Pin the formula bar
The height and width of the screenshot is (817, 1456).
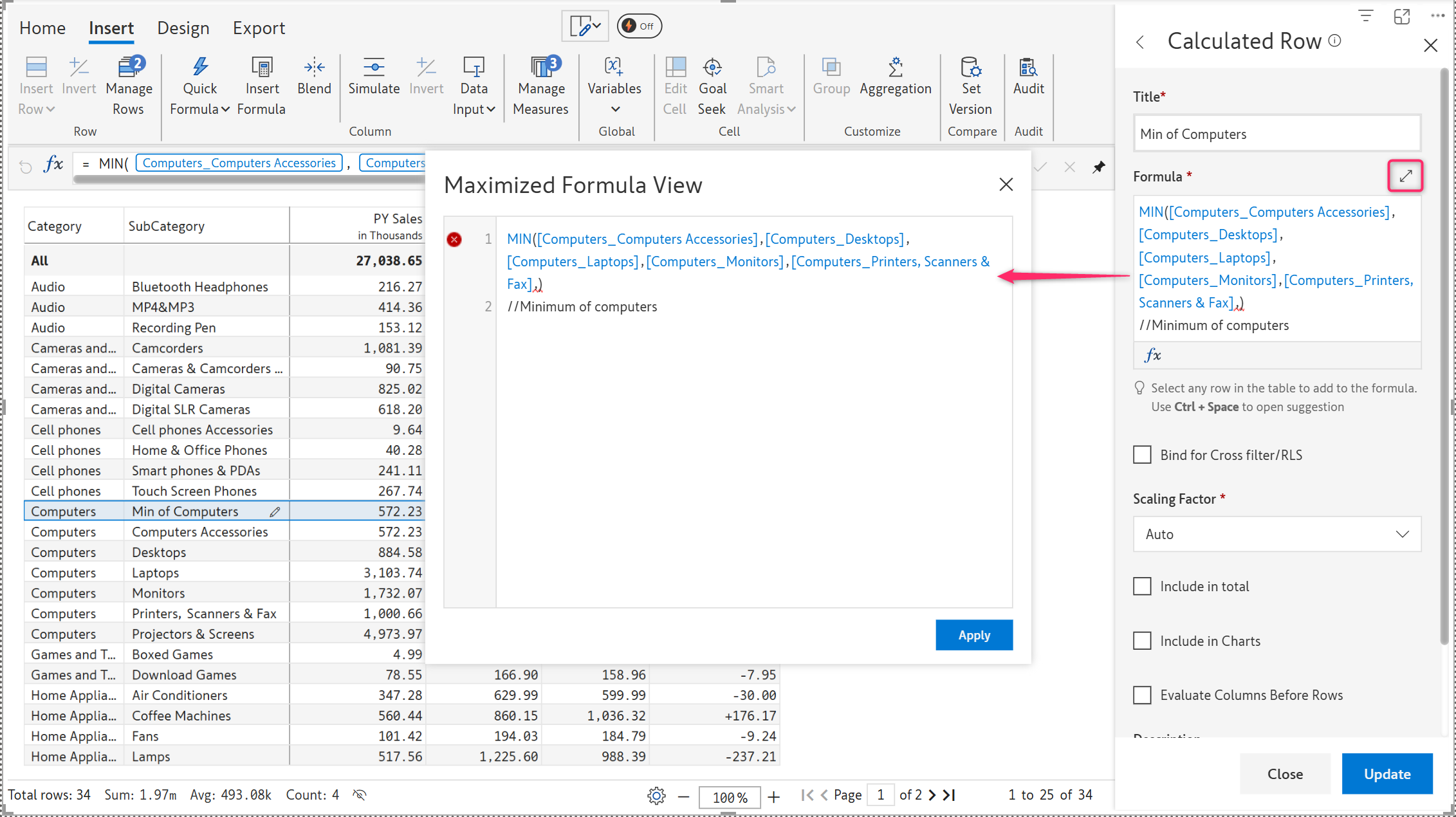click(x=1098, y=167)
